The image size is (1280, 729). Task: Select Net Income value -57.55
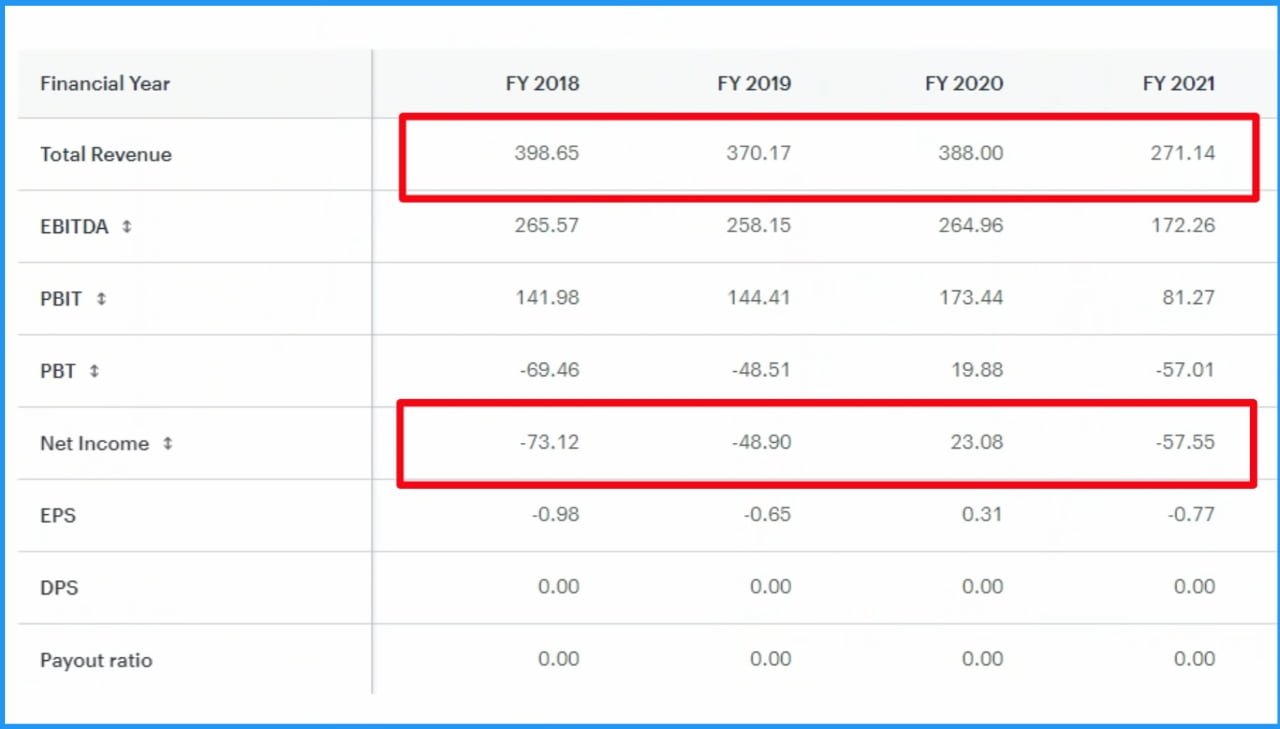click(x=1185, y=442)
